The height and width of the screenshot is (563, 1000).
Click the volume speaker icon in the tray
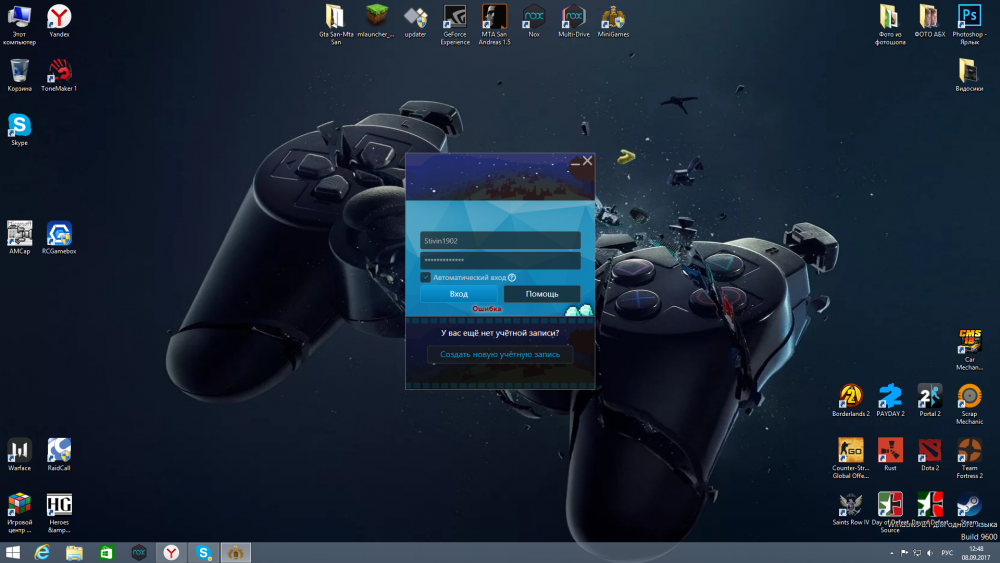tap(930, 553)
